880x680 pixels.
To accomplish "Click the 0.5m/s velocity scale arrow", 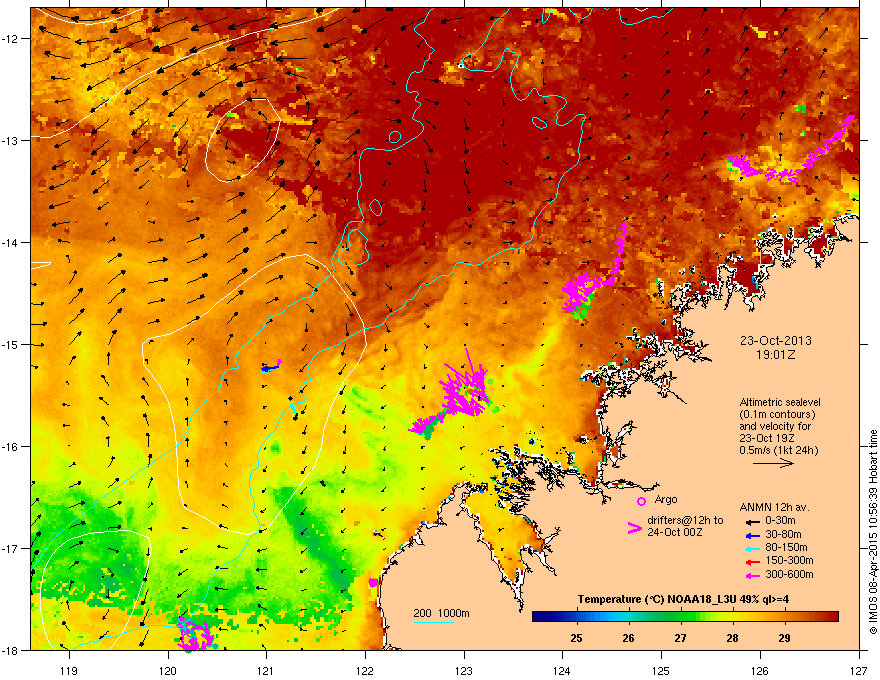I will (x=773, y=463).
